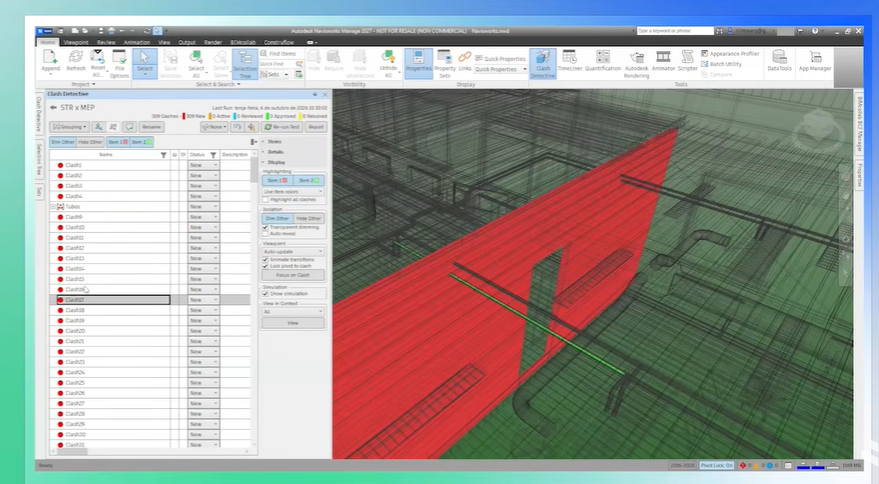
Task: Click the Find Items tool
Action: coord(279,53)
